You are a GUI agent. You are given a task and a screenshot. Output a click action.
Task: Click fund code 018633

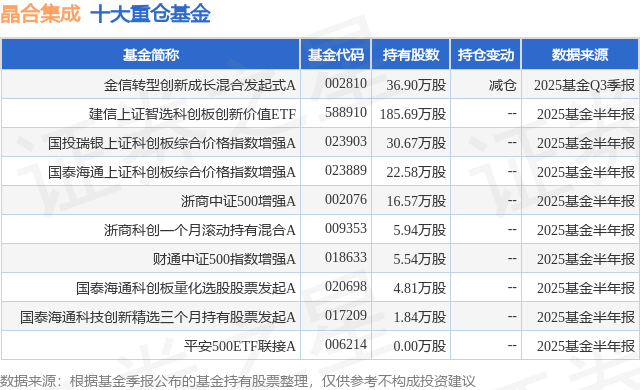point(346,257)
